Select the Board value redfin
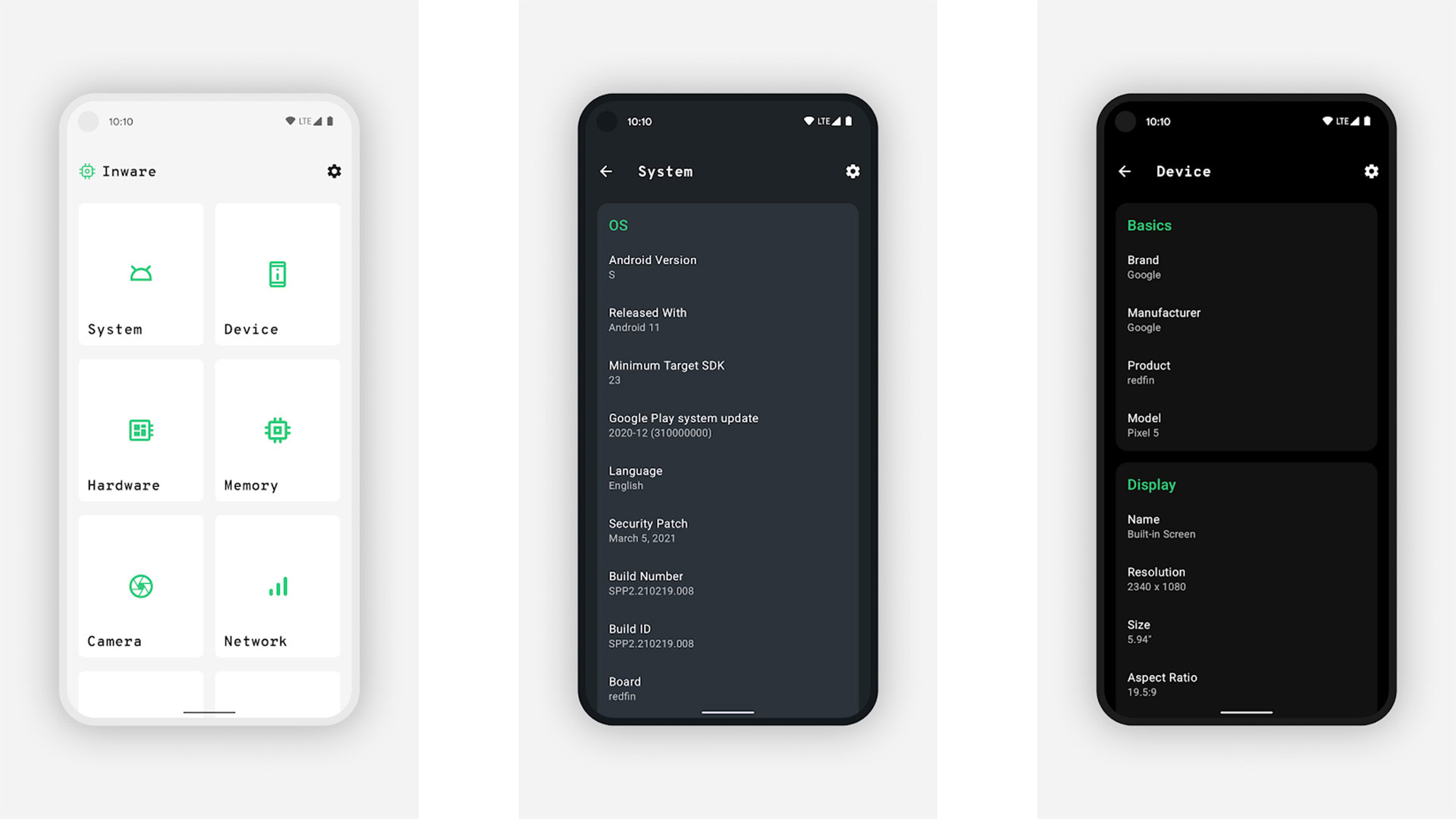 (x=621, y=696)
